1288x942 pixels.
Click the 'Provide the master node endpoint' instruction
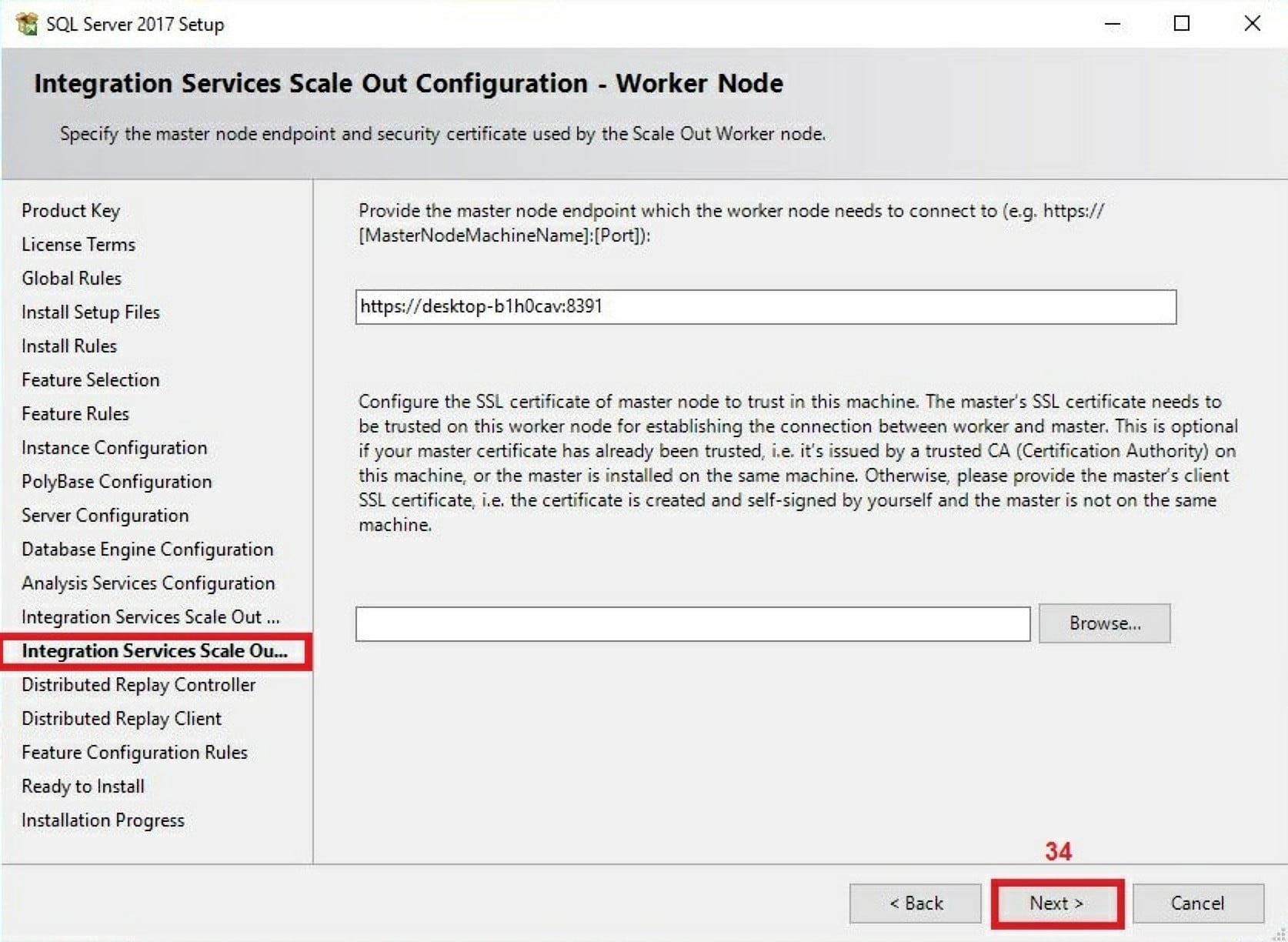732,223
